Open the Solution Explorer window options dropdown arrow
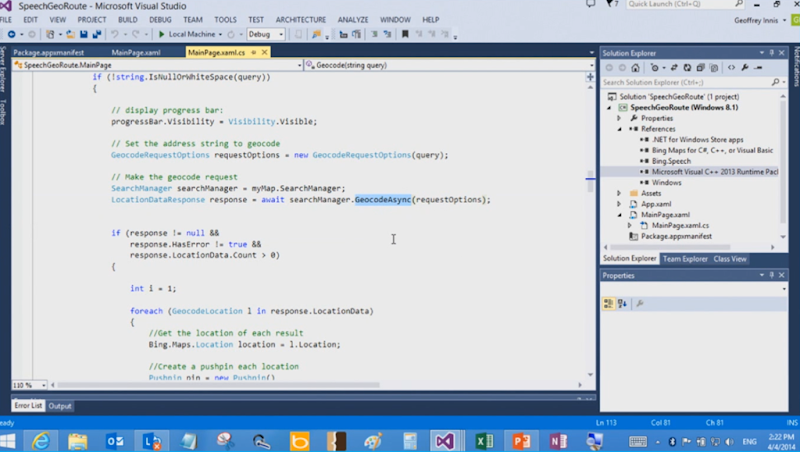The width and height of the screenshot is (800, 452). 762,53
